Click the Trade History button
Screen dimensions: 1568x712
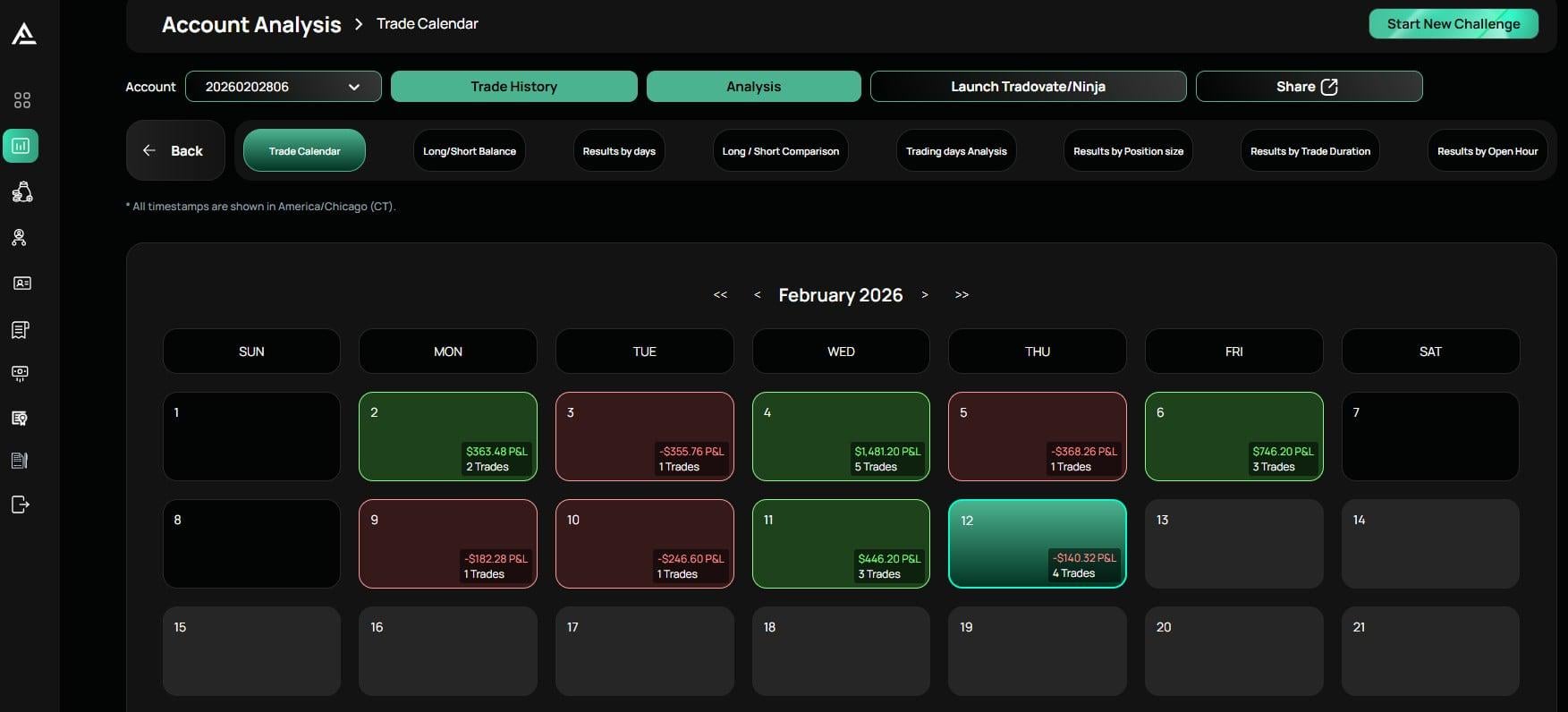pos(513,87)
